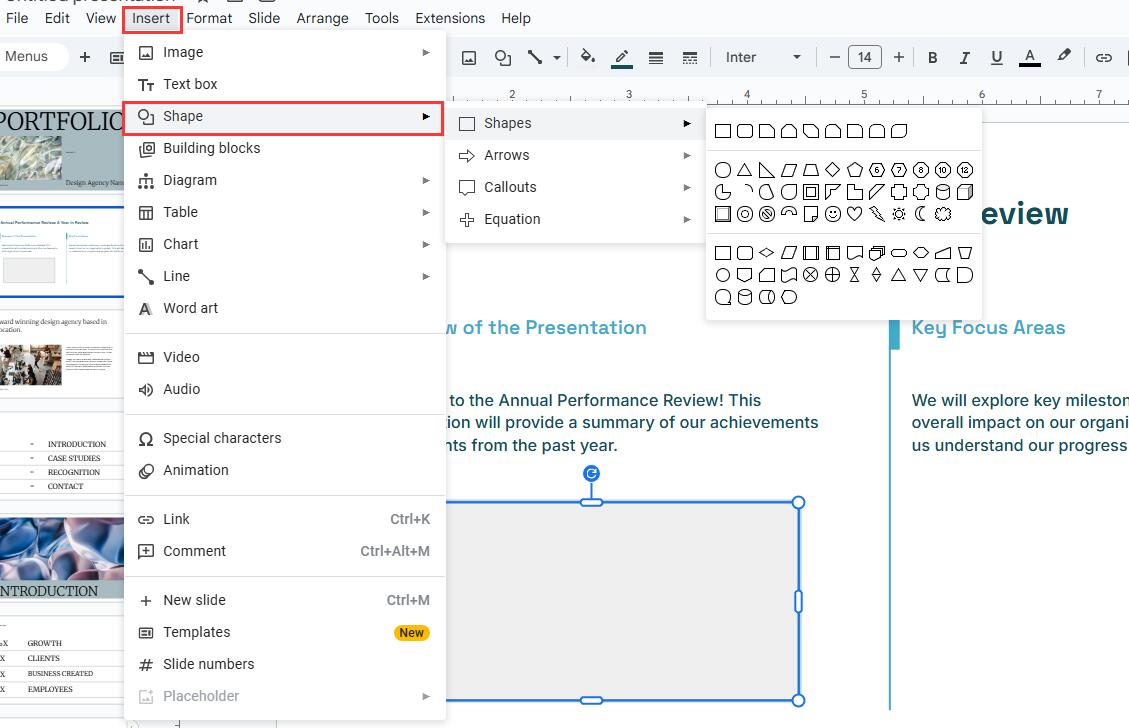This screenshot has width=1129, height=728.
Task: Open the Extensions menu
Action: (450, 18)
